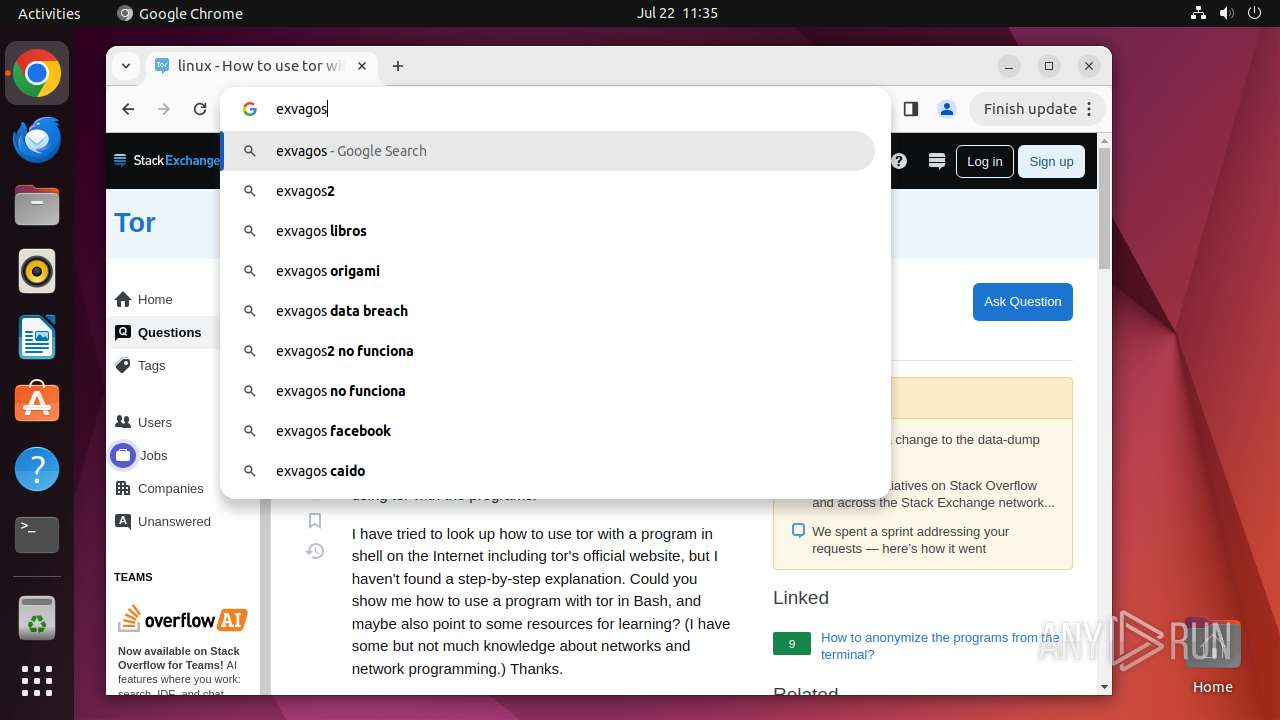Screen dimensions: 1280x720
Task: Open 'We spent a sprint addressing' link
Action: [x=911, y=540]
